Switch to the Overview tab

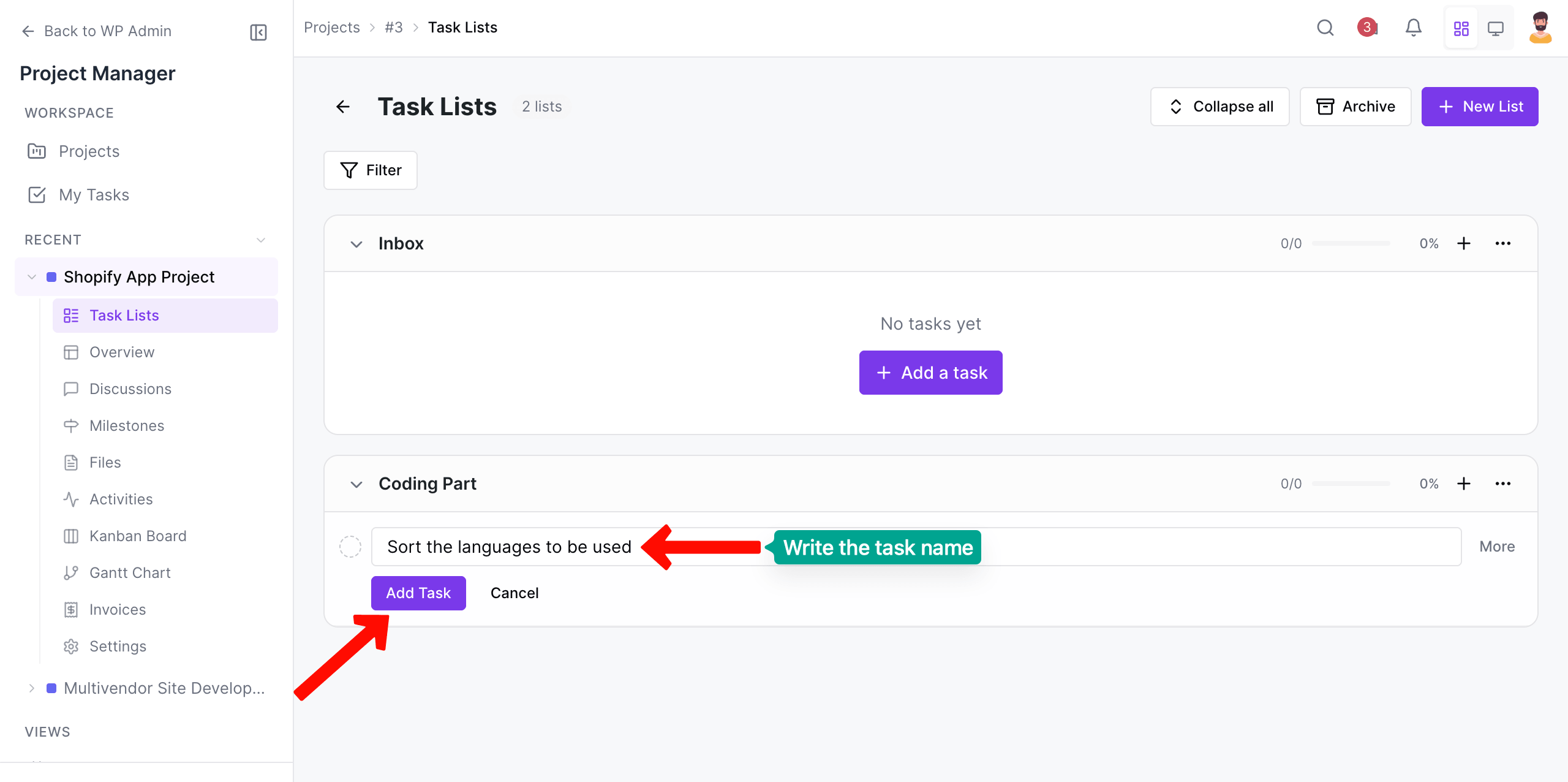click(x=122, y=352)
